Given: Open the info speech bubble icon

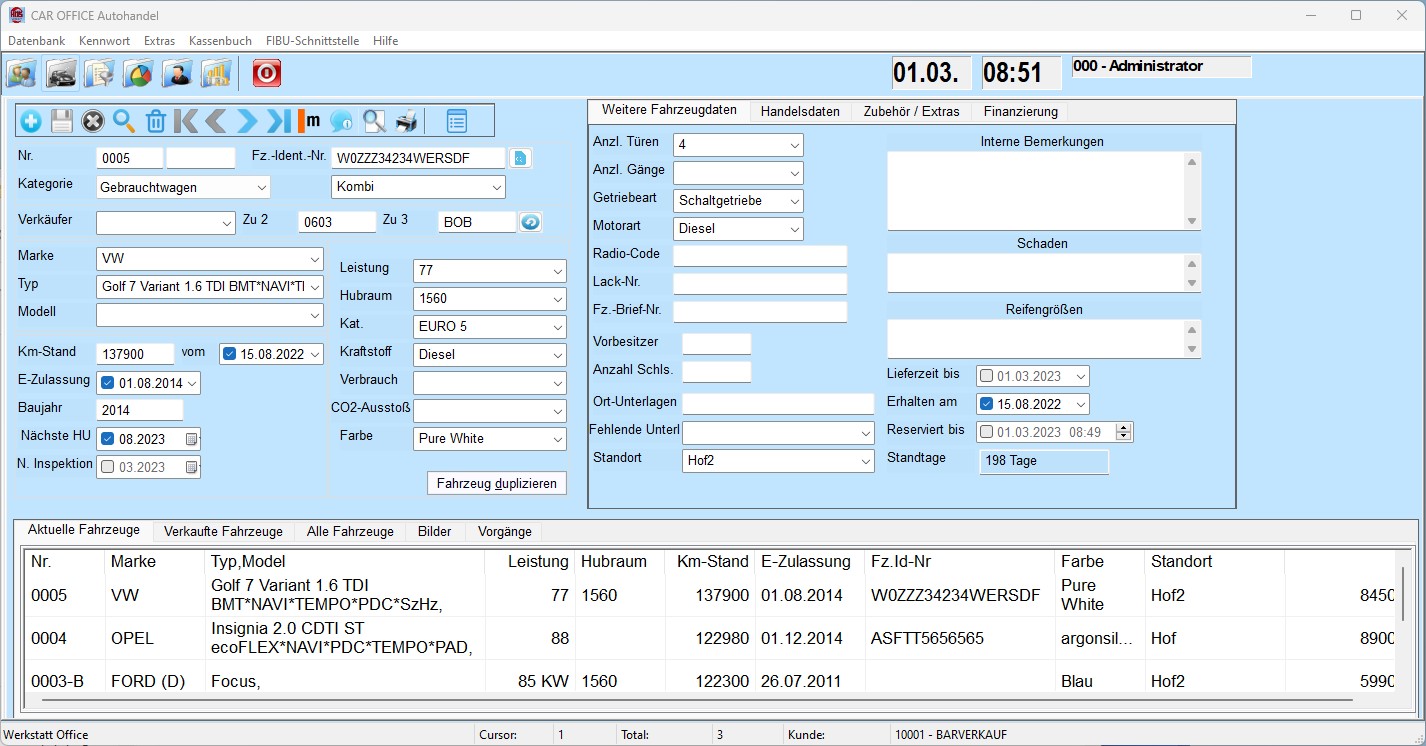Looking at the screenshot, I should click(x=341, y=122).
